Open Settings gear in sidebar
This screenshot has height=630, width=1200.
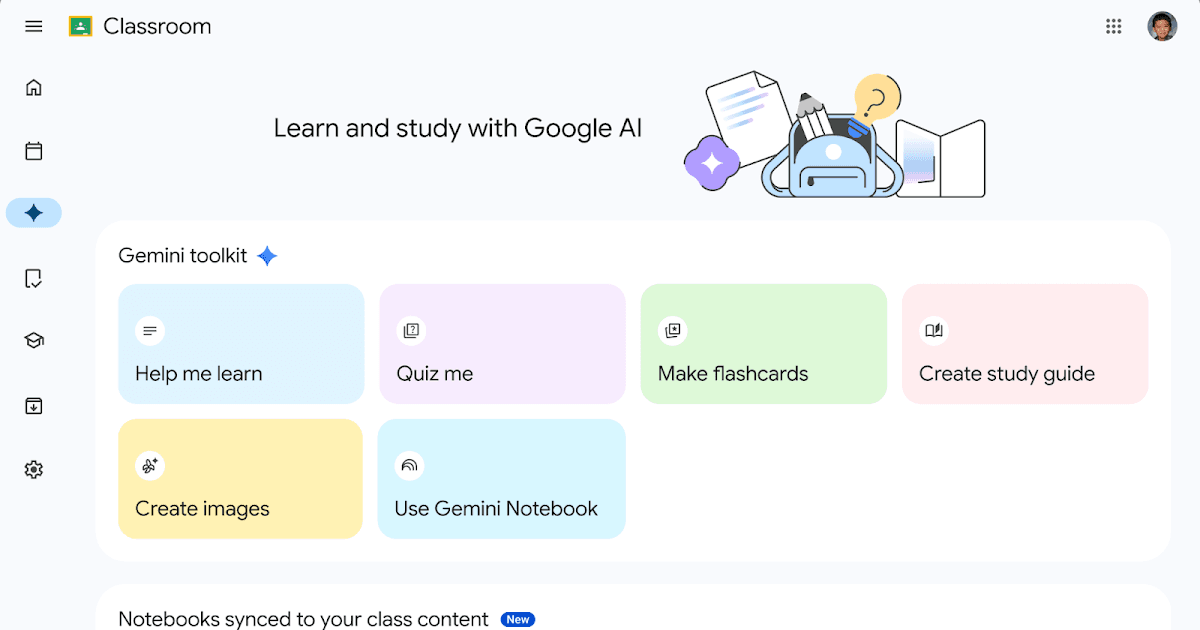pyautogui.click(x=34, y=469)
